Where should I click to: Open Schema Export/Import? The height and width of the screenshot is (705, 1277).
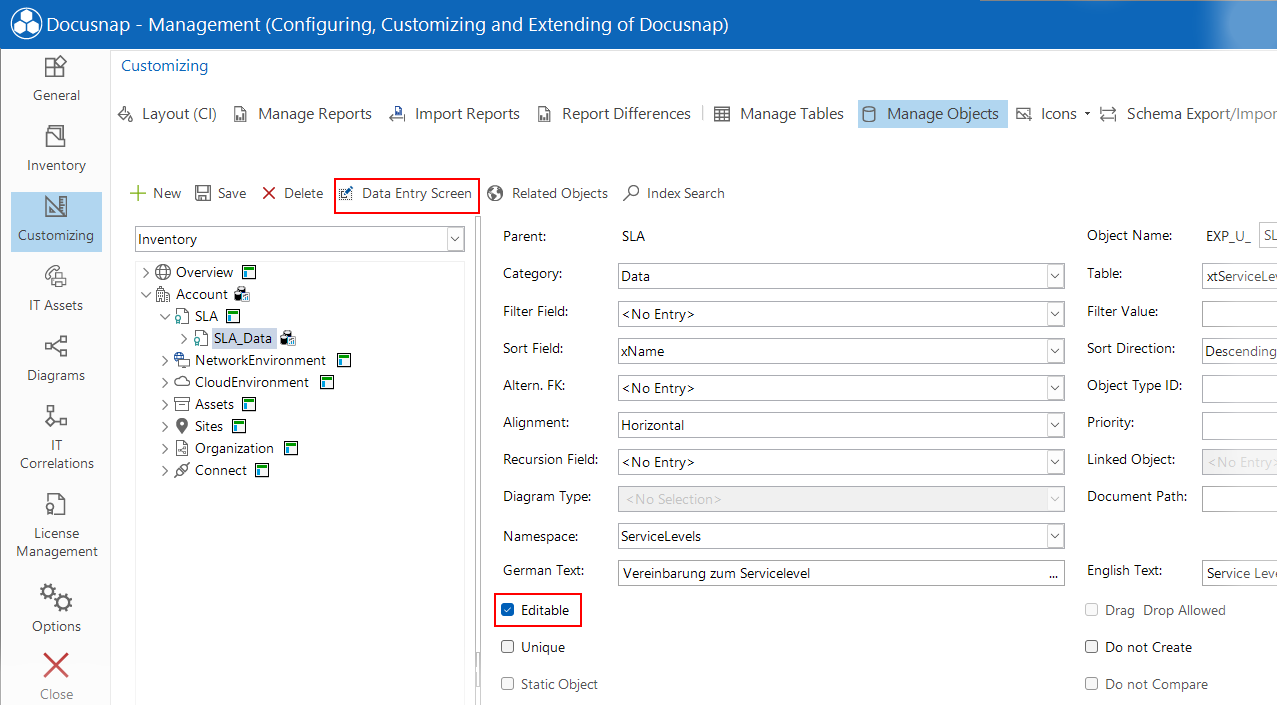1188,114
